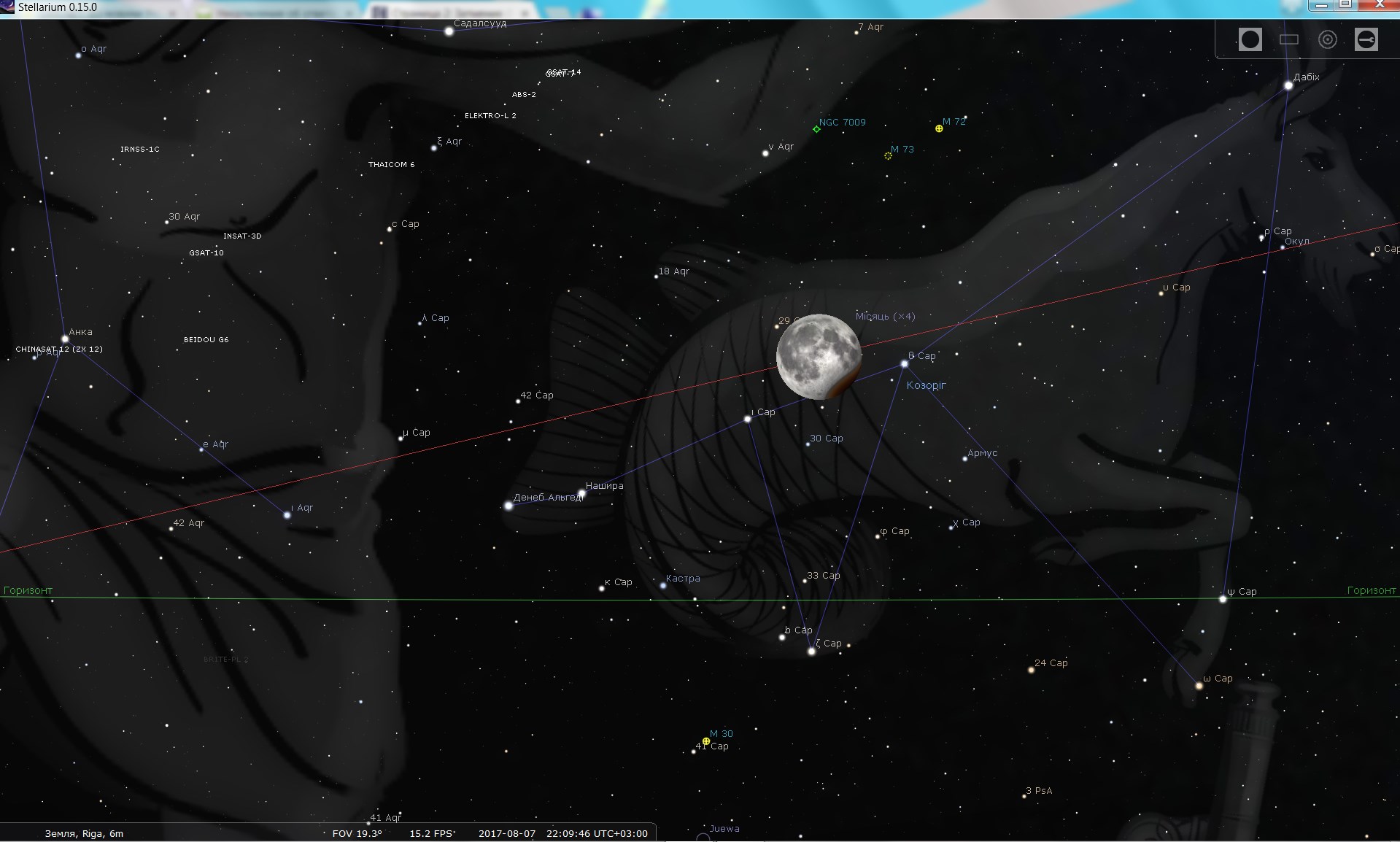
Task: Select the M 73 object marker
Action: pyautogui.click(x=888, y=155)
